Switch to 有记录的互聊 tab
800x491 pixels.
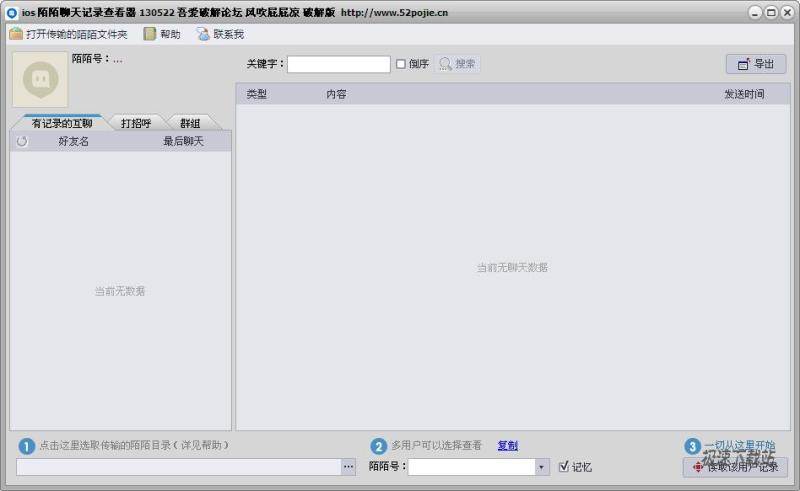(62, 123)
